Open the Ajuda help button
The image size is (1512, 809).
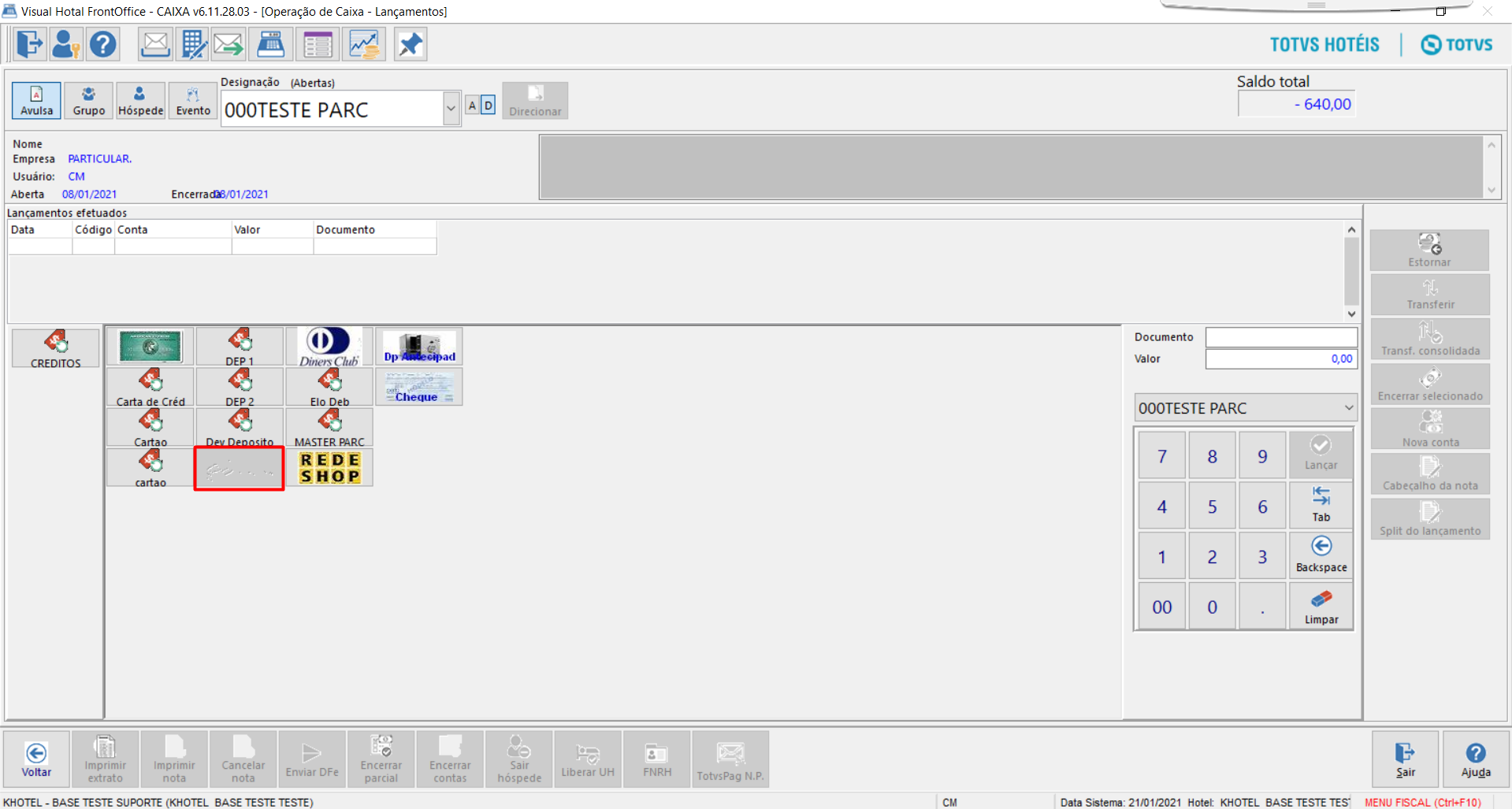click(x=1475, y=759)
